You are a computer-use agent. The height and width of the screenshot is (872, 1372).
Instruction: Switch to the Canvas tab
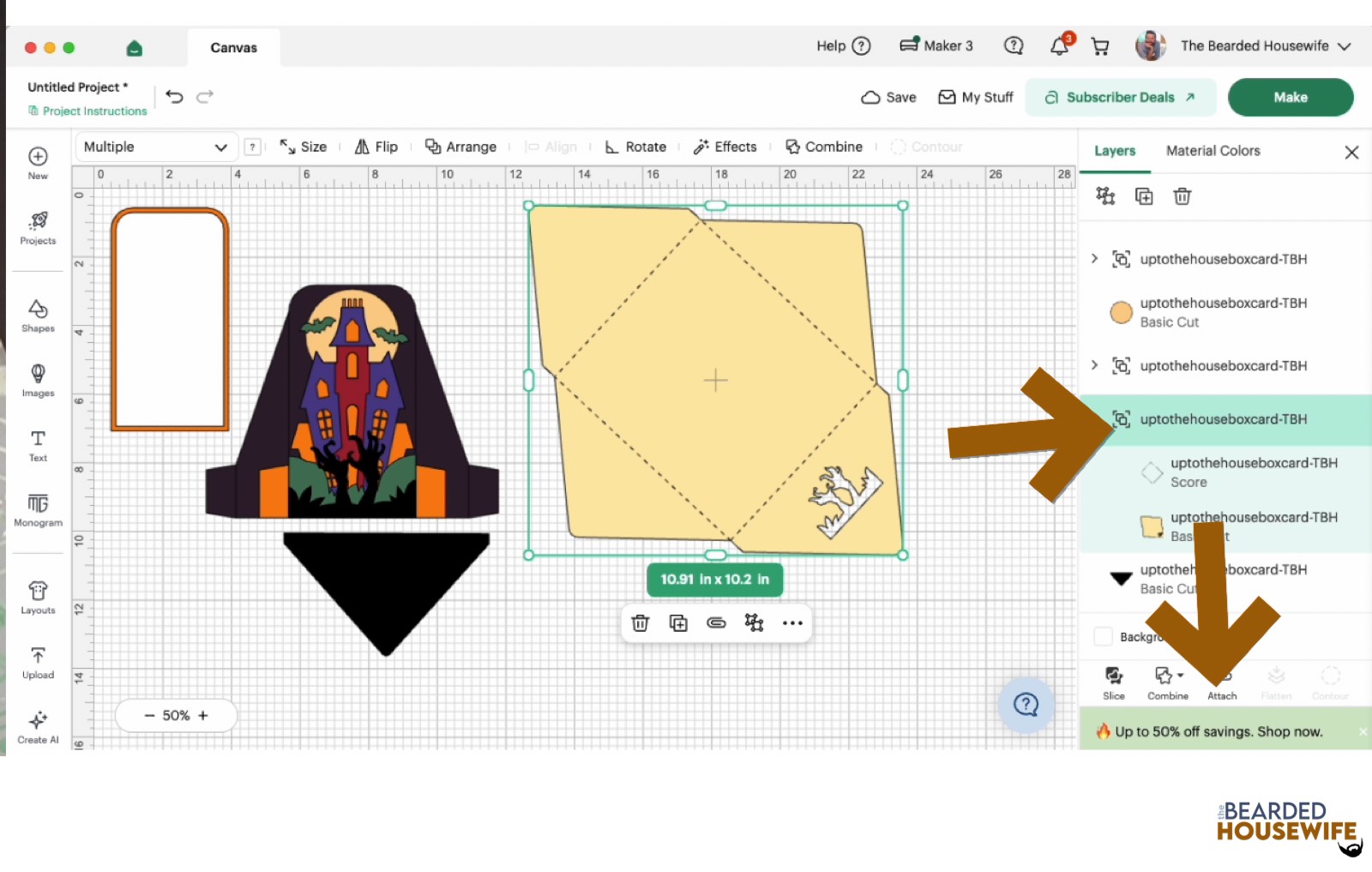[234, 48]
